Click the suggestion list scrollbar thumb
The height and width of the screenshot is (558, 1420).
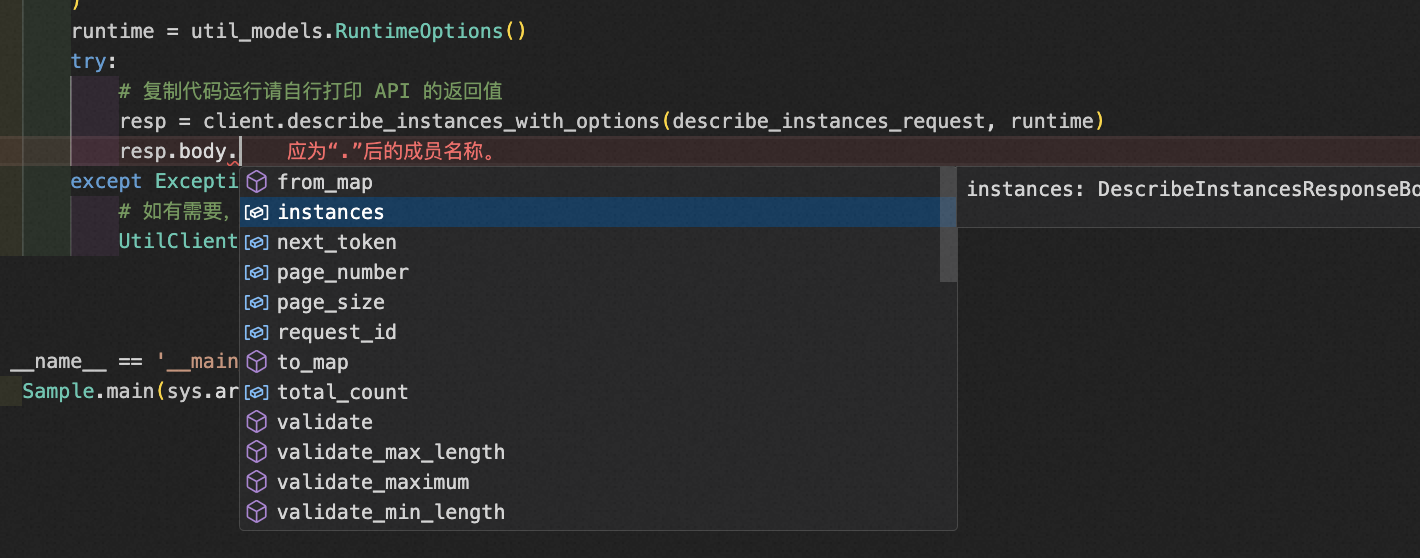tap(948, 225)
